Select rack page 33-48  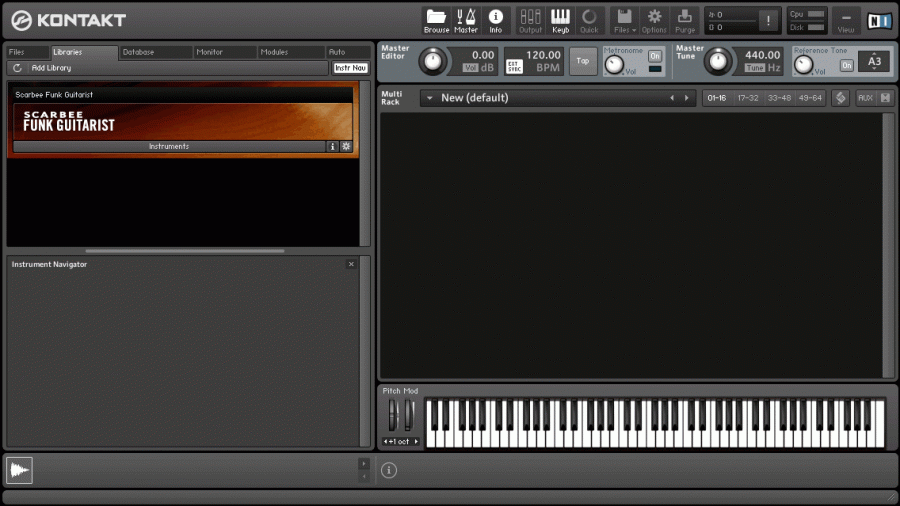(779, 98)
